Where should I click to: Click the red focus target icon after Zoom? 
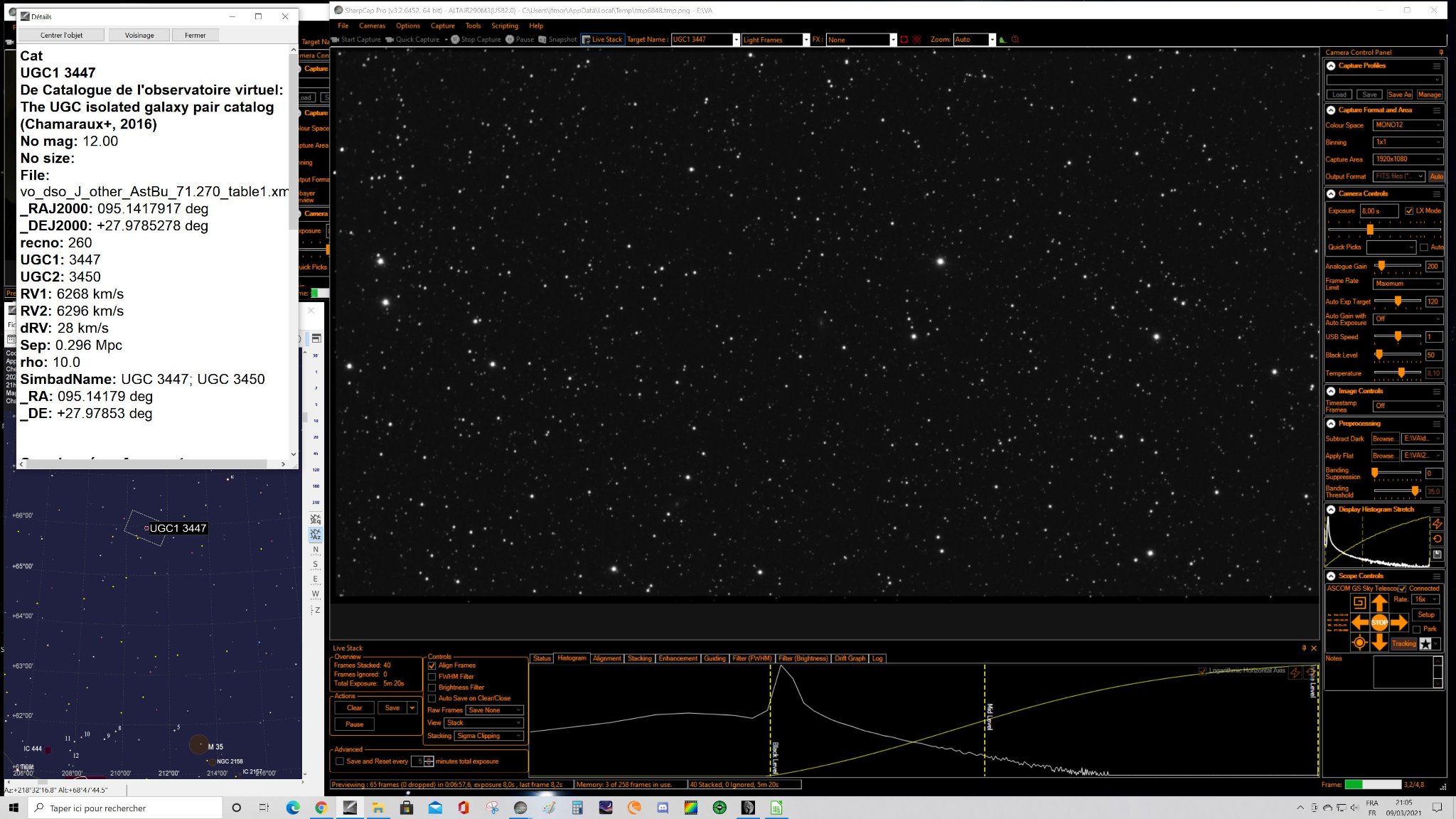[x=1015, y=40]
